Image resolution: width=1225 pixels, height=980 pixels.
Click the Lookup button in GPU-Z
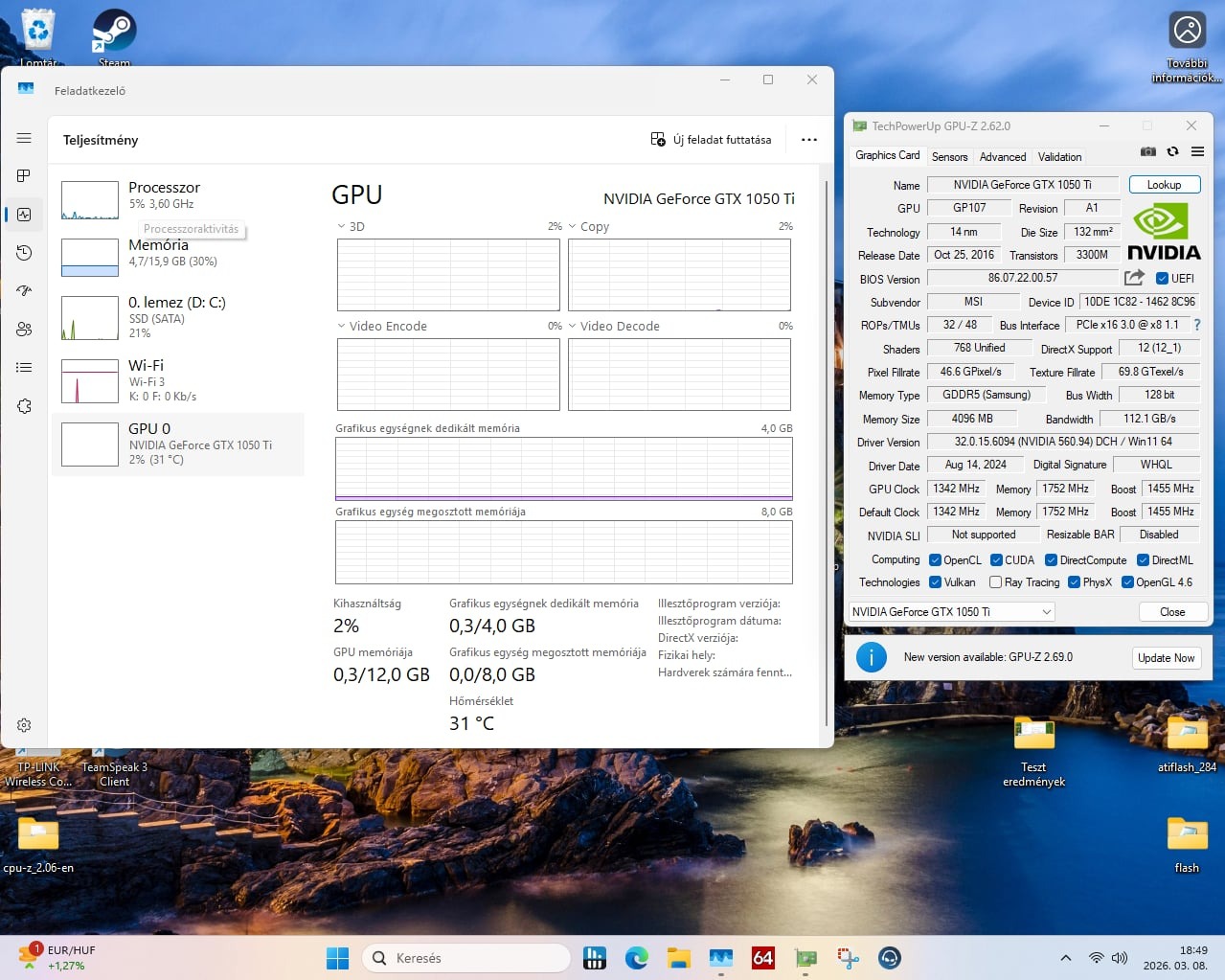[1165, 185]
